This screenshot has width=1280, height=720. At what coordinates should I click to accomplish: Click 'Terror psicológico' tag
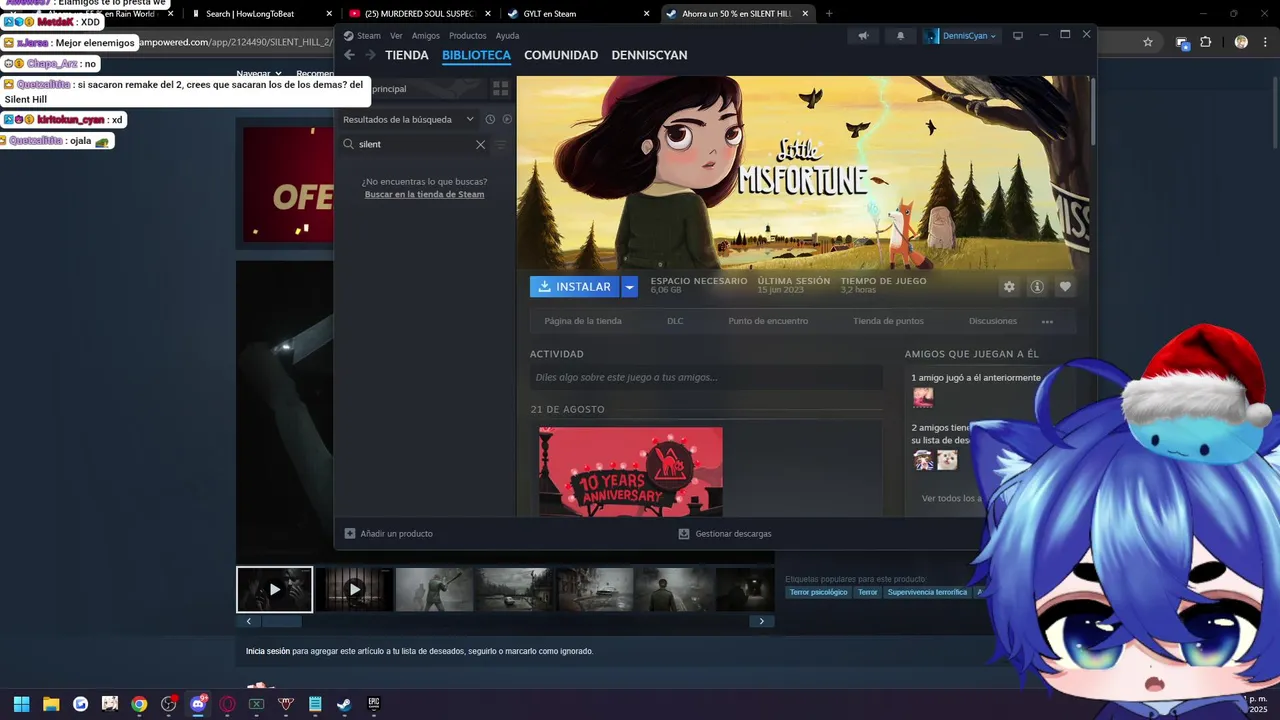[x=818, y=592]
